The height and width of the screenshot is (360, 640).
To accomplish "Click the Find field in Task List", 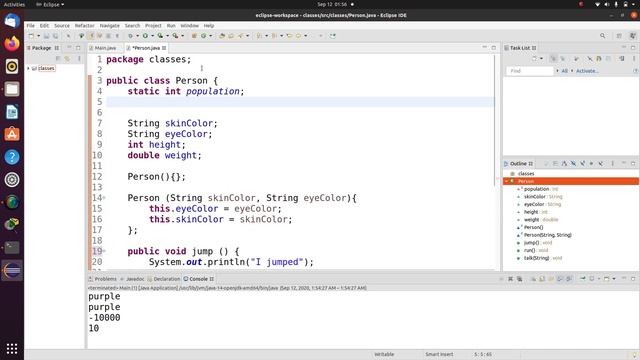I will tap(530, 71).
